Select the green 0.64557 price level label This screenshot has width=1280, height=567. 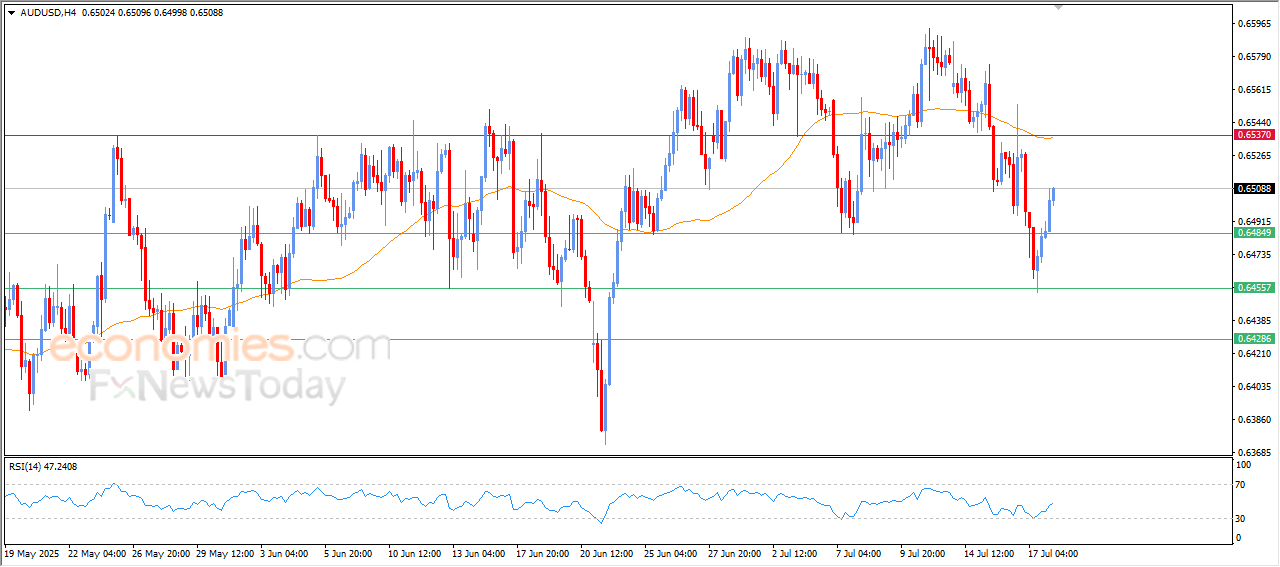point(1254,287)
